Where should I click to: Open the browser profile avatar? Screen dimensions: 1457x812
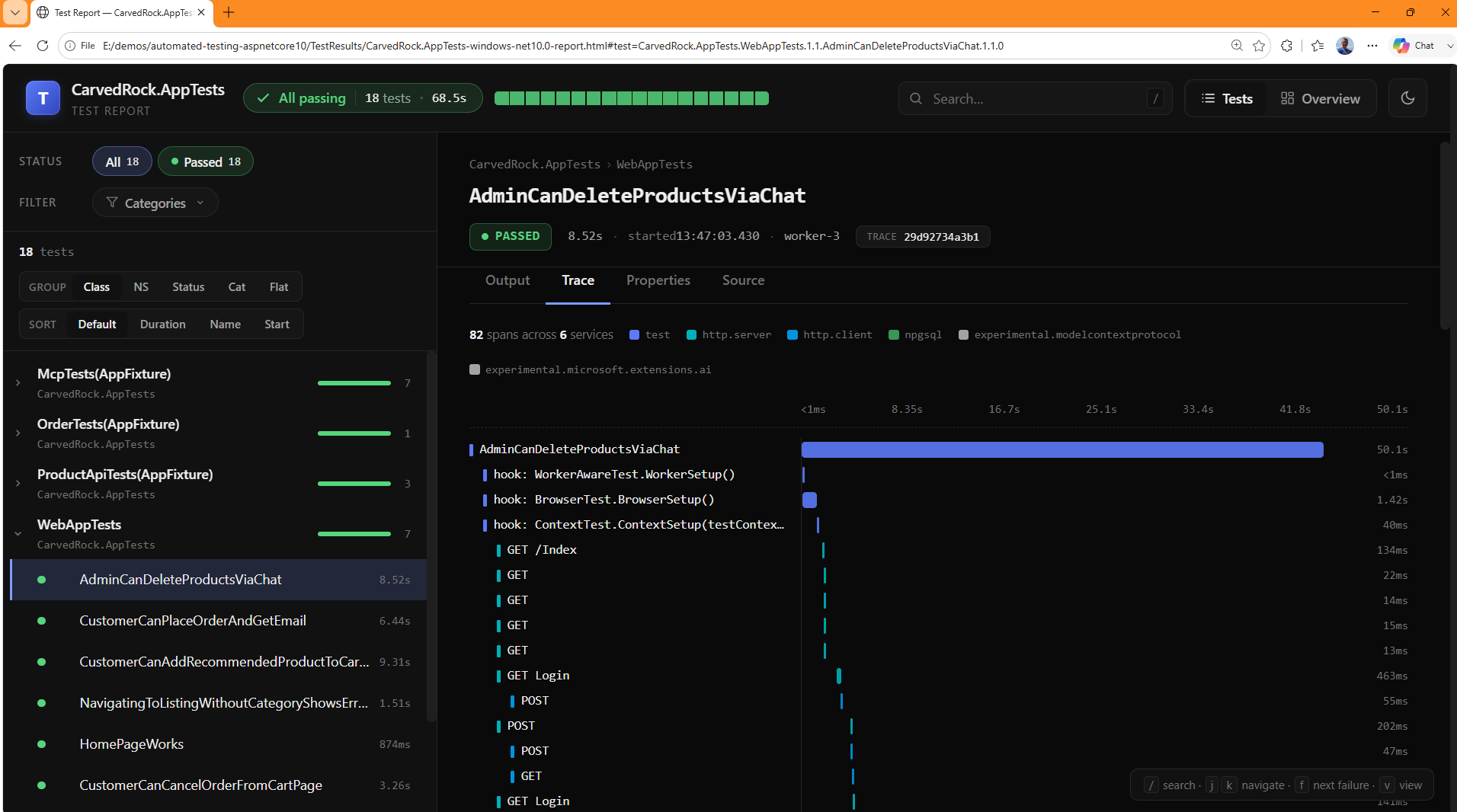pos(1345,46)
